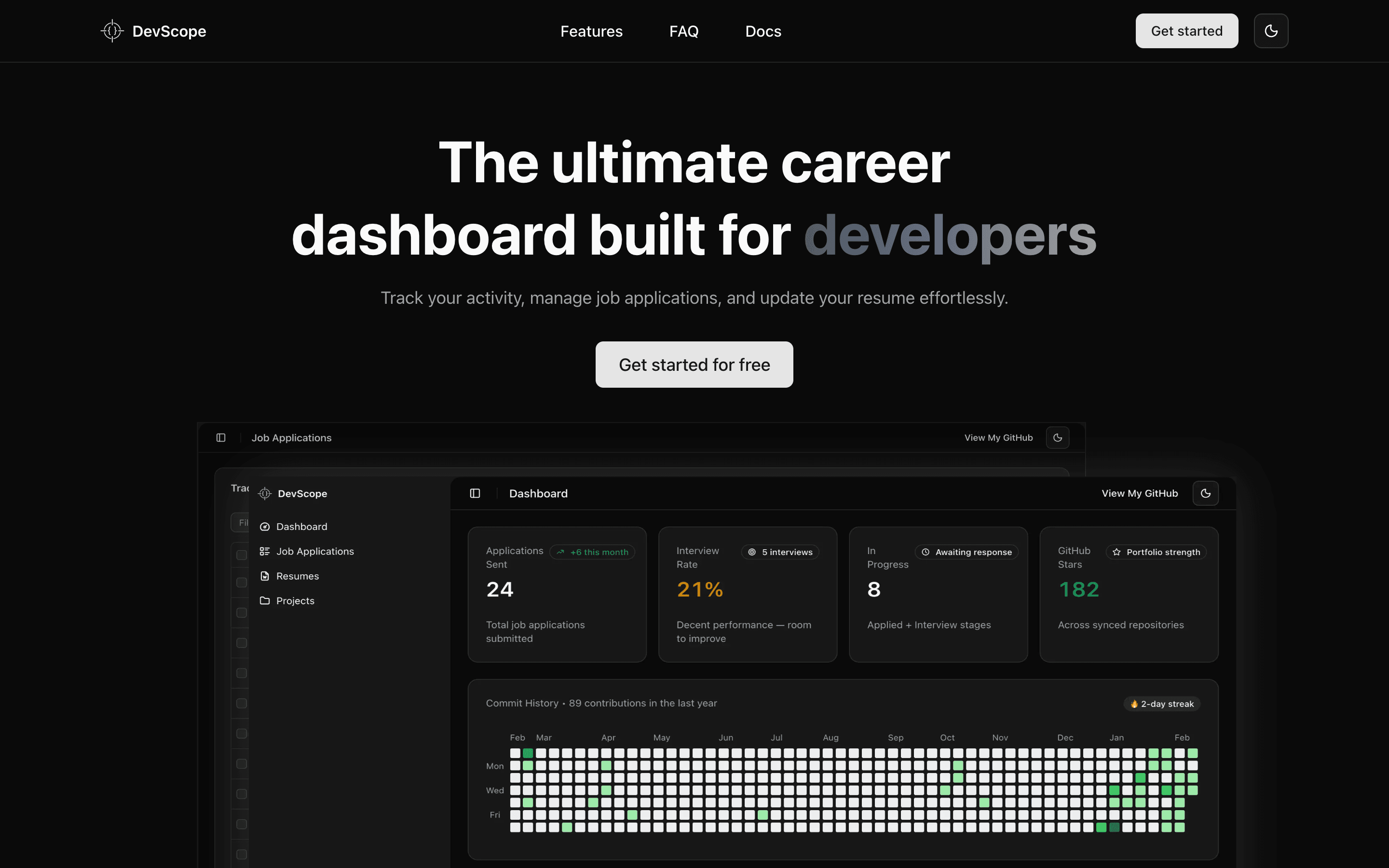The height and width of the screenshot is (868, 1389).
Task: Click the flame icon on the 2-day streak badge
Action: (1135, 704)
